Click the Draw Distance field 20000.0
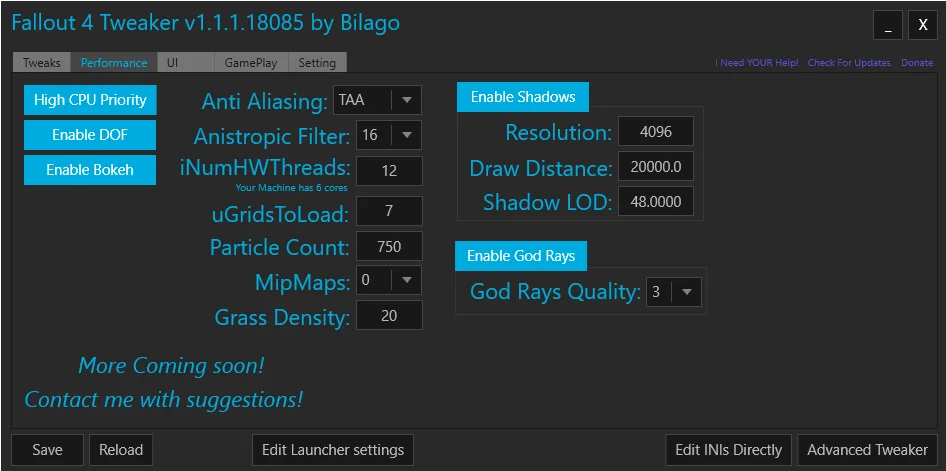This screenshot has width=946, height=471. pyautogui.click(x=656, y=166)
